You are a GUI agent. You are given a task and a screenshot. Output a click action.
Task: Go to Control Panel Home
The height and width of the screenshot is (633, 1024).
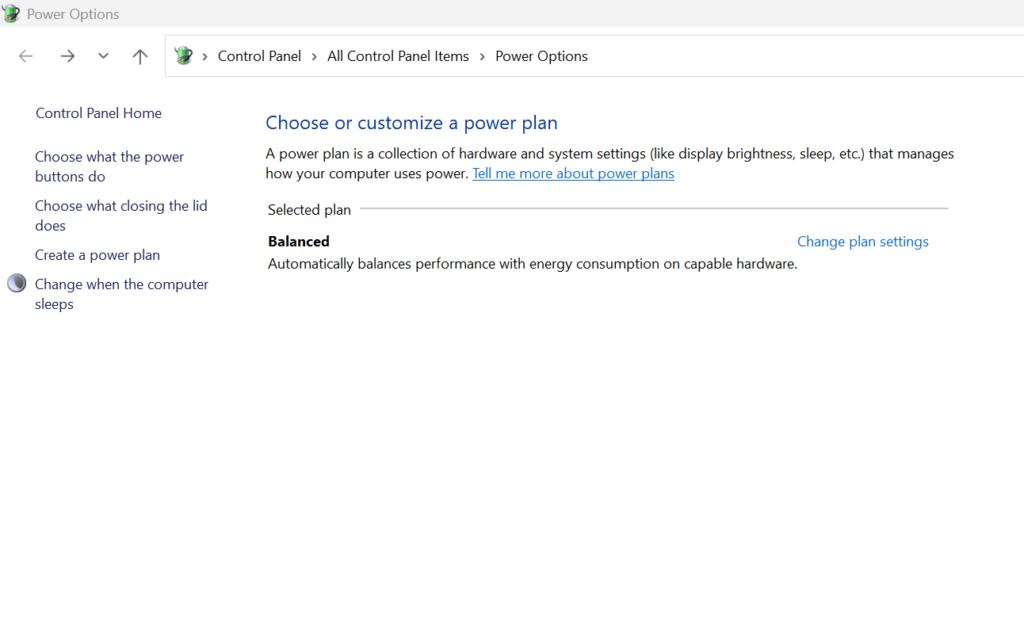click(98, 113)
